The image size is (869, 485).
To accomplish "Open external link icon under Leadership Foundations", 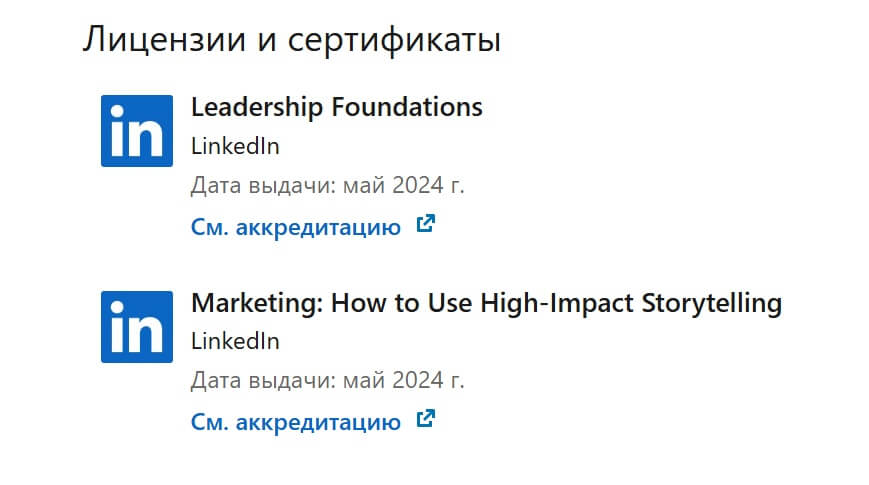I will click(x=426, y=224).
